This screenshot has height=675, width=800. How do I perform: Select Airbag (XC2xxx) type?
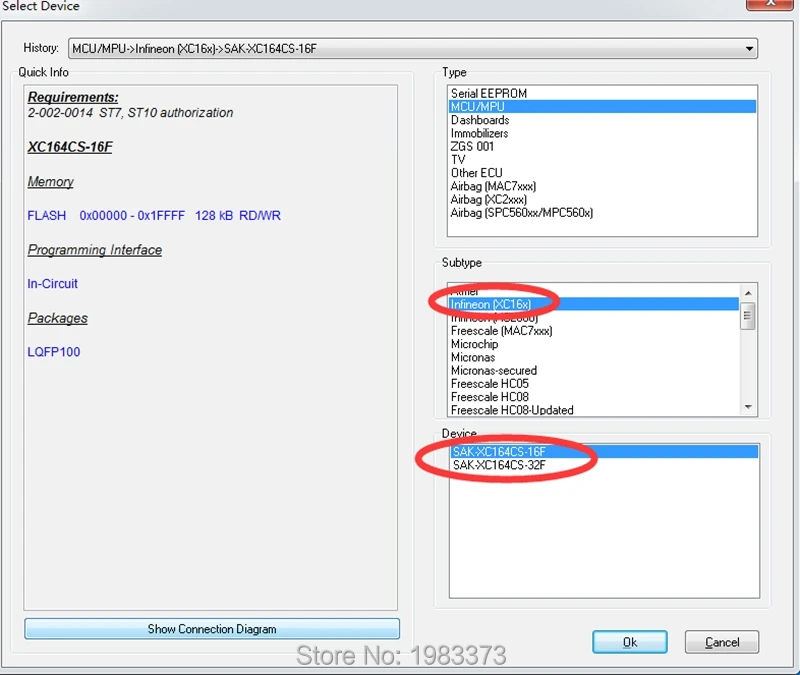click(x=602, y=199)
